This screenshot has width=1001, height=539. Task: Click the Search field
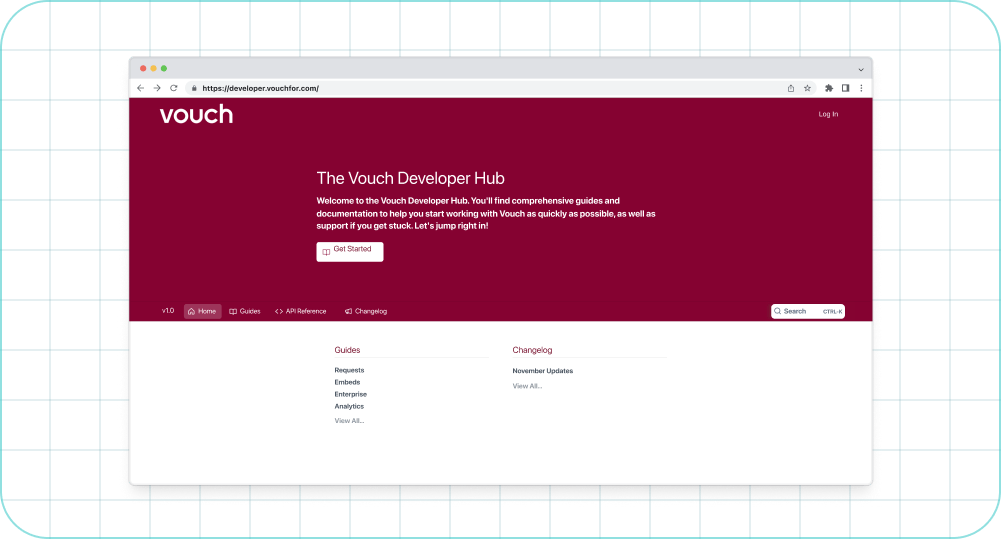tap(808, 311)
